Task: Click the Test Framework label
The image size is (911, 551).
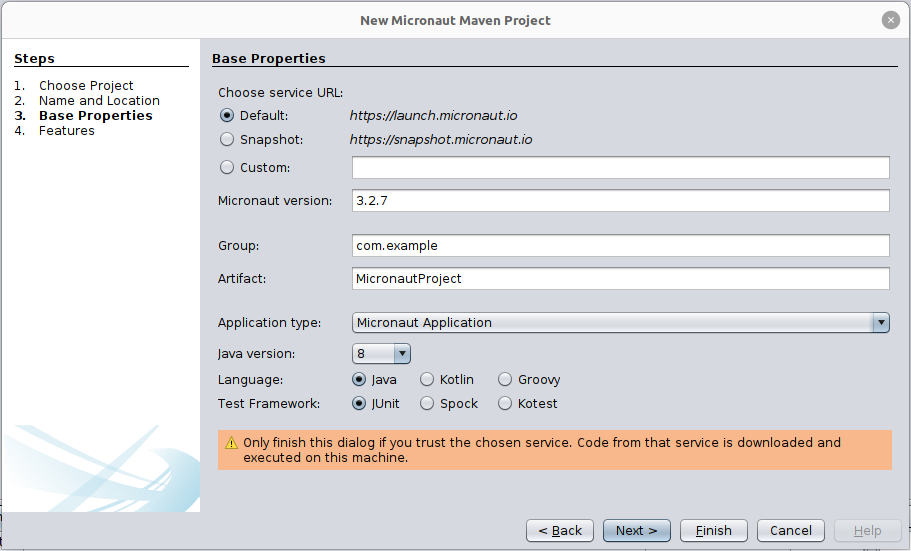Action: (269, 403)
